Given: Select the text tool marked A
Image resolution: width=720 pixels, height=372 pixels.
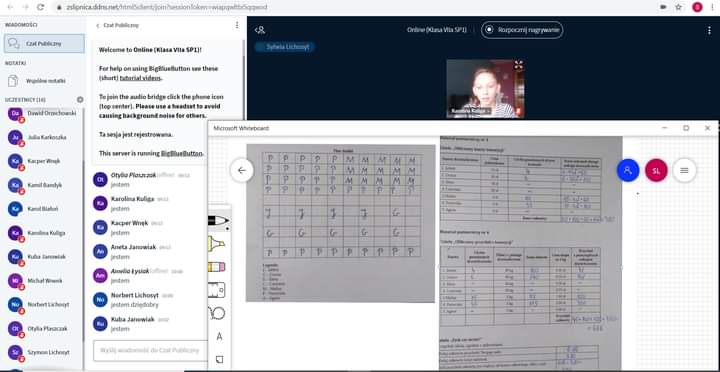Looking at the screenshot, I should point(219,336).
